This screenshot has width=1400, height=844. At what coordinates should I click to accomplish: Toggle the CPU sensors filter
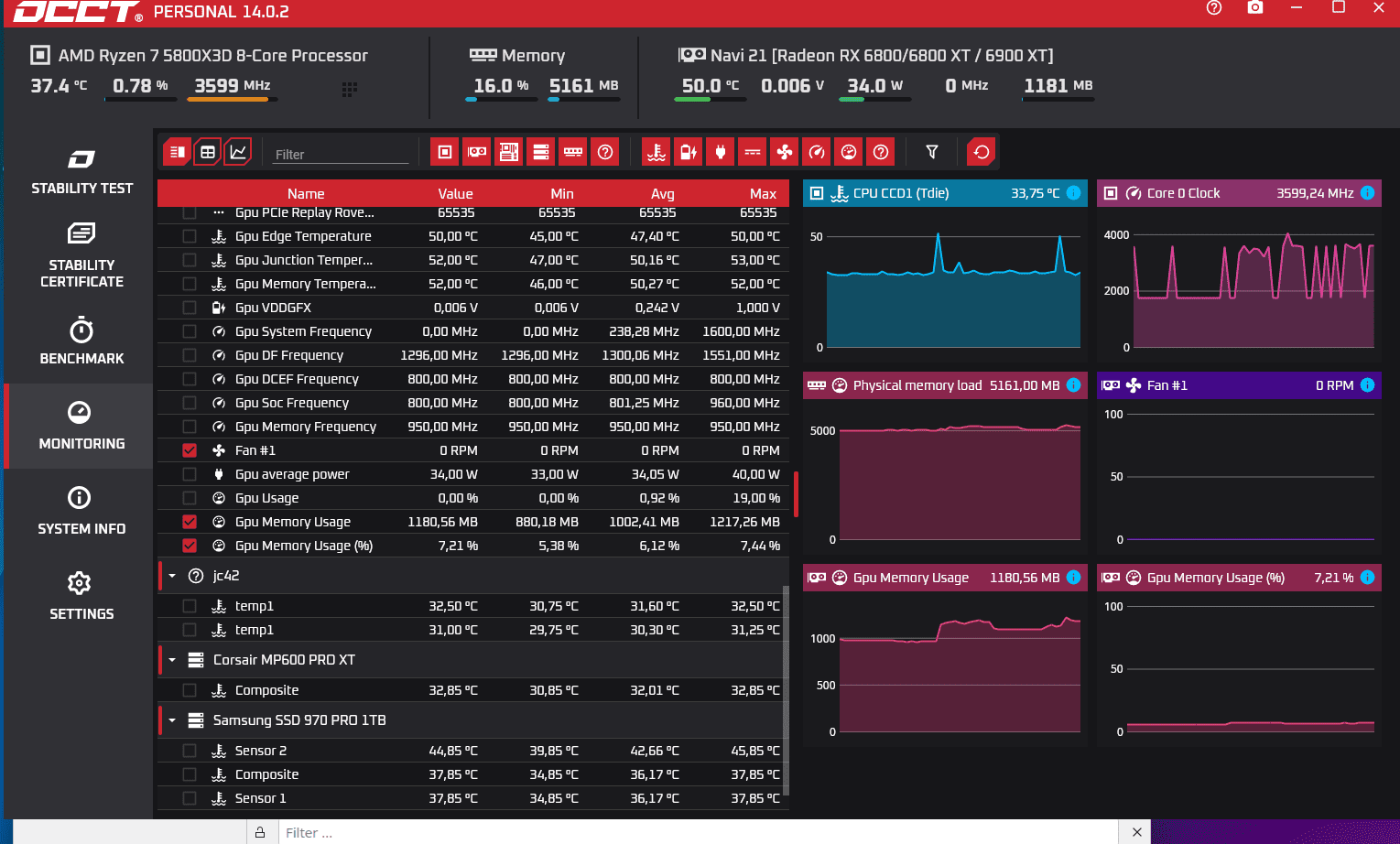445,152
